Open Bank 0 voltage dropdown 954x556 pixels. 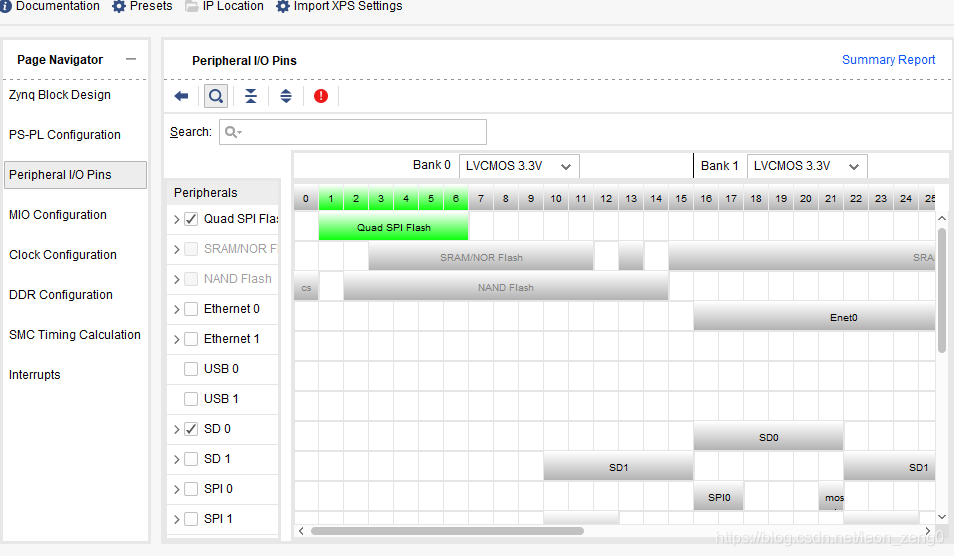coord(519,166)
